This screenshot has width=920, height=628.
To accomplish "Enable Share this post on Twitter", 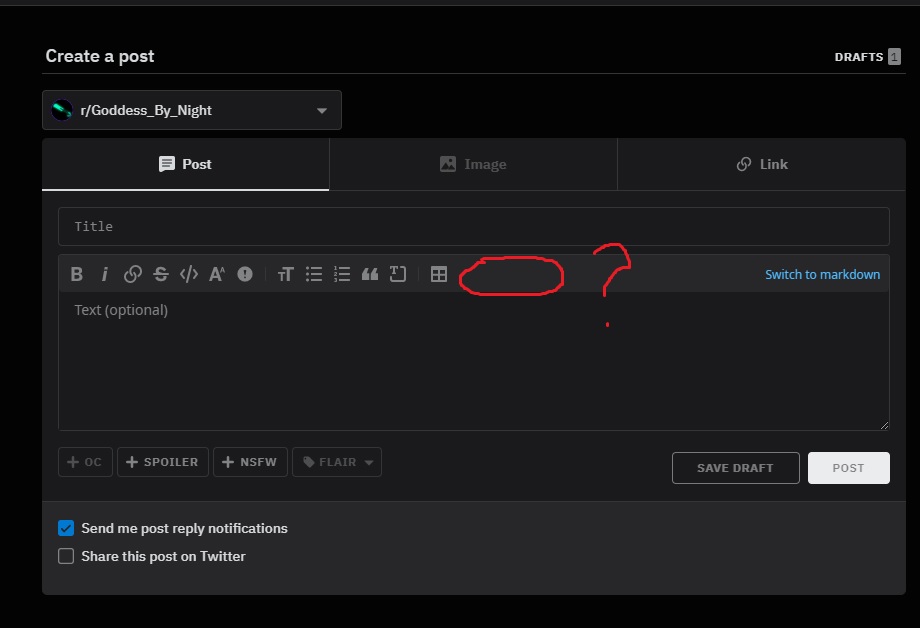I will click(x=66, y=556).
